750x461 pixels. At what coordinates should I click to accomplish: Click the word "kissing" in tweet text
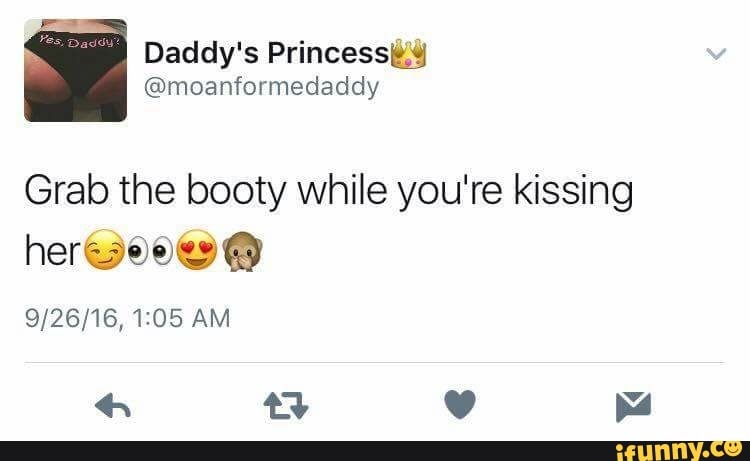573,192
